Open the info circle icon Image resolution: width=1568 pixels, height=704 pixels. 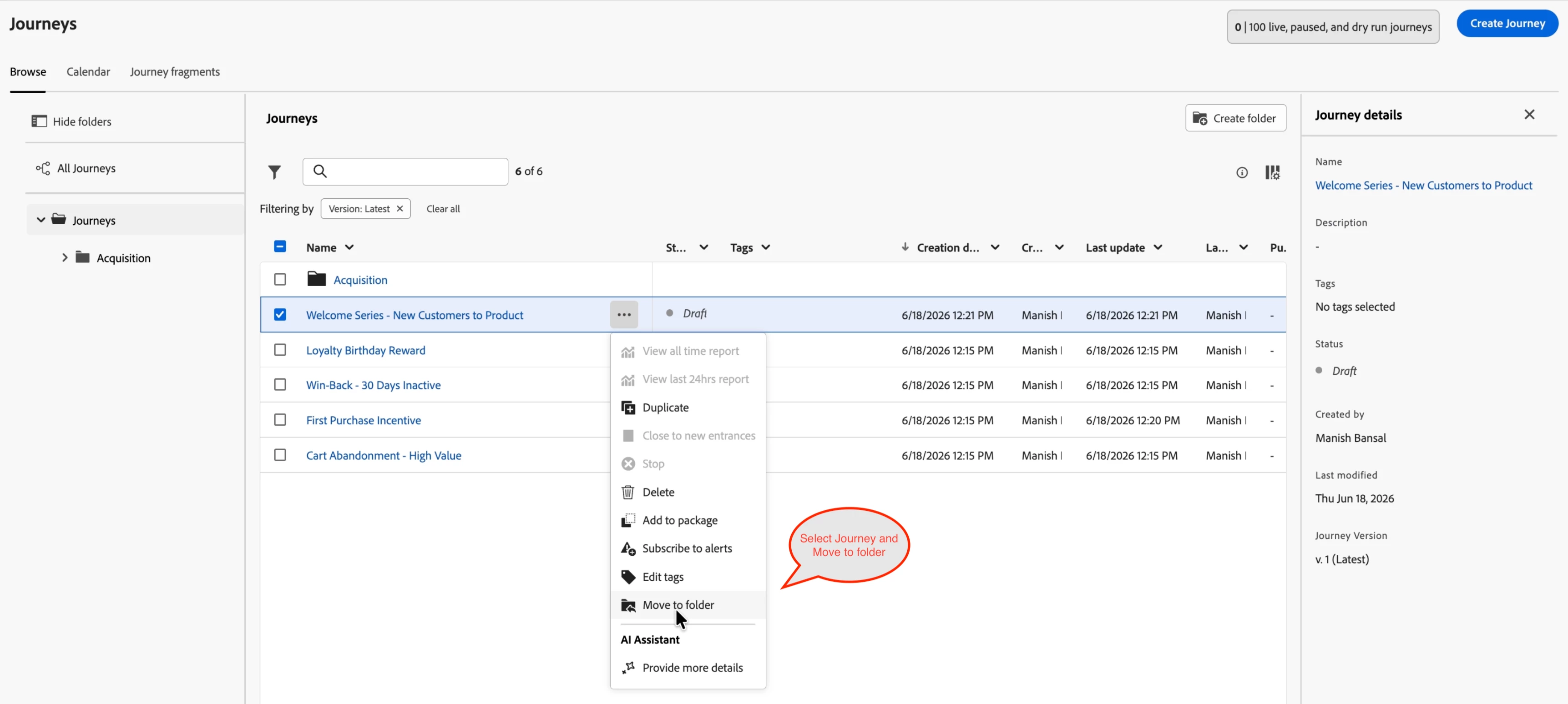[x=1242, y=173]
